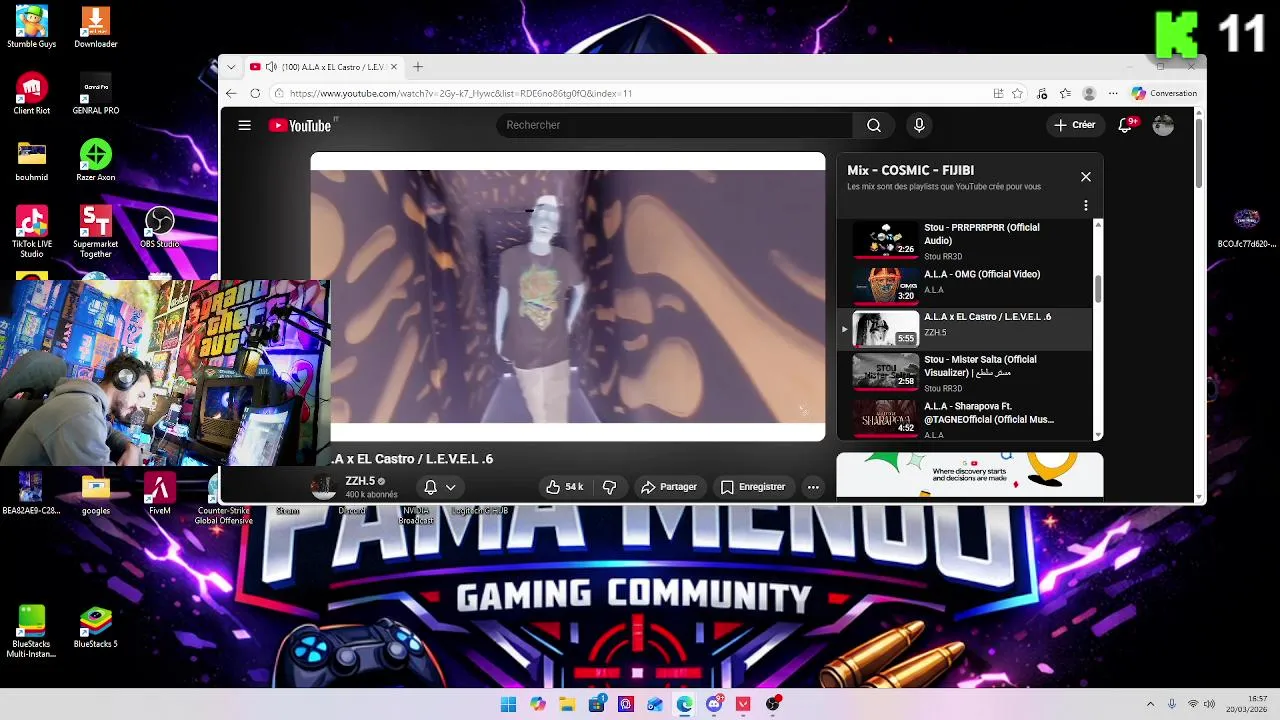Reload the page with Edge refresh icon
The width and height of the screenshot is (1280, 720).
(255, 93)
